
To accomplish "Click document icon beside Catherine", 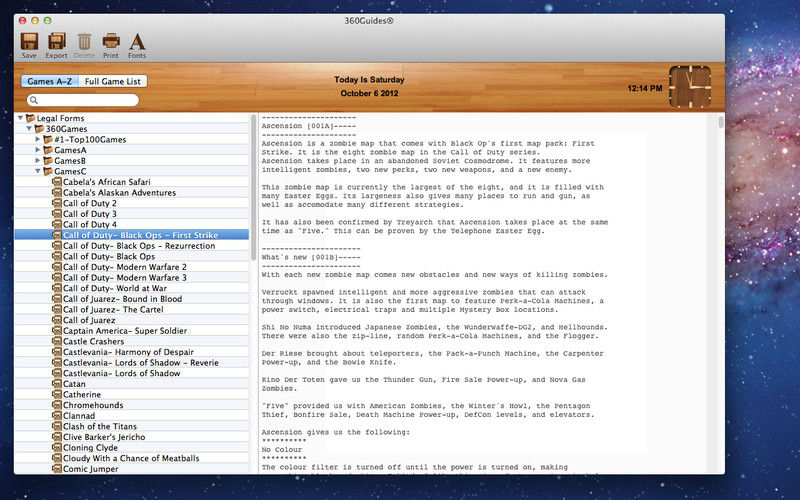I will coord(57,394).
